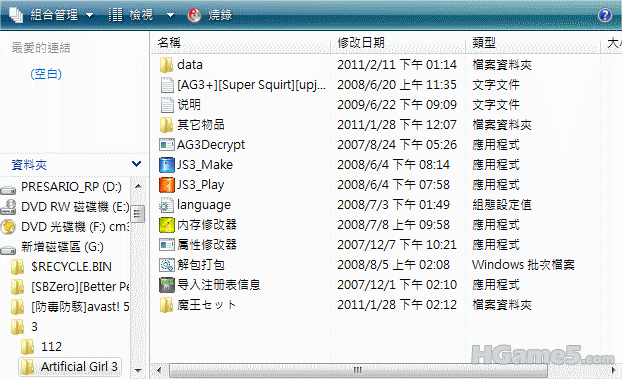Open the help question mark icon

[x=605, y=15]
